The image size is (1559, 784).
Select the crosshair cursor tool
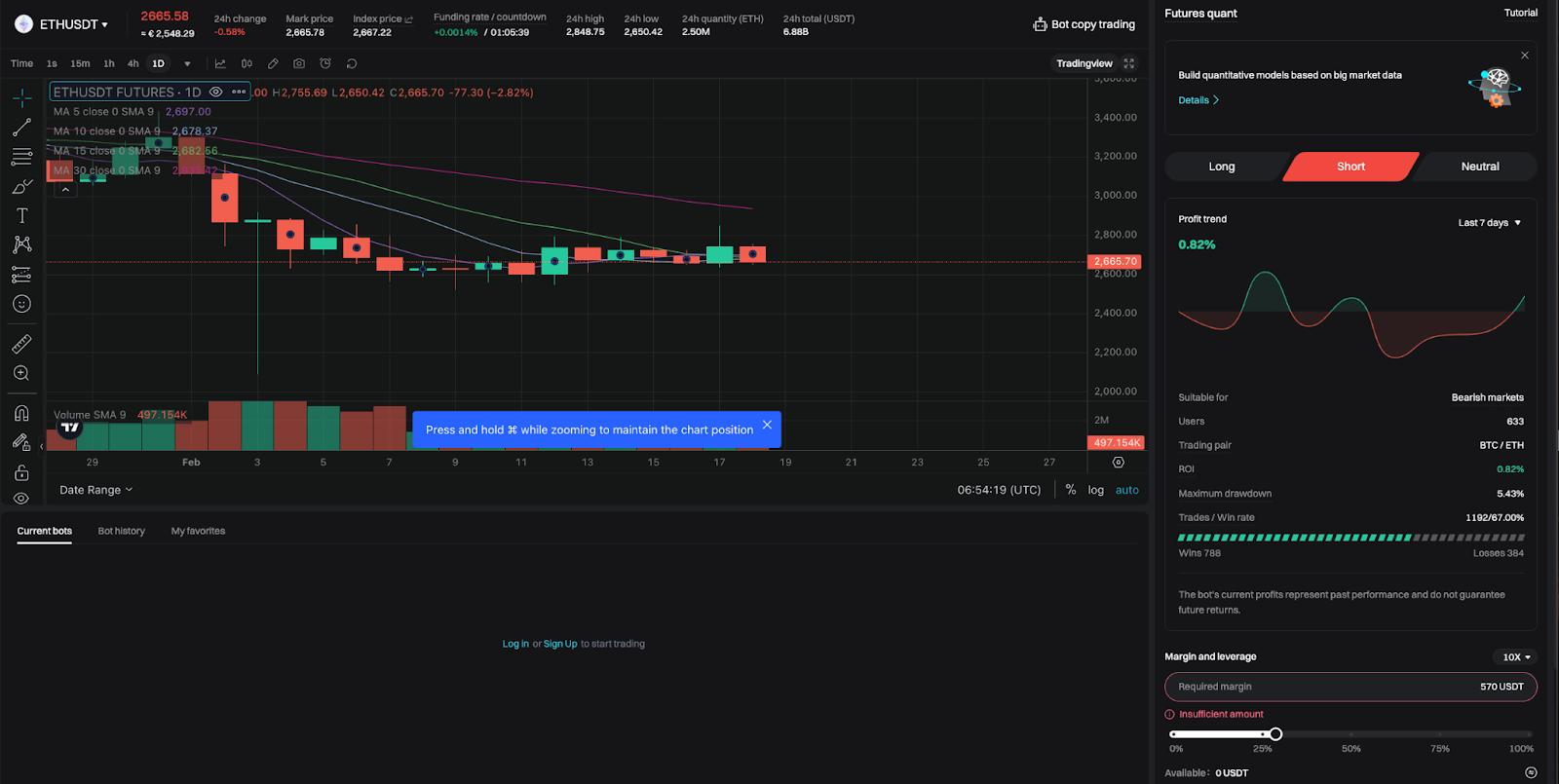(21, 97)
